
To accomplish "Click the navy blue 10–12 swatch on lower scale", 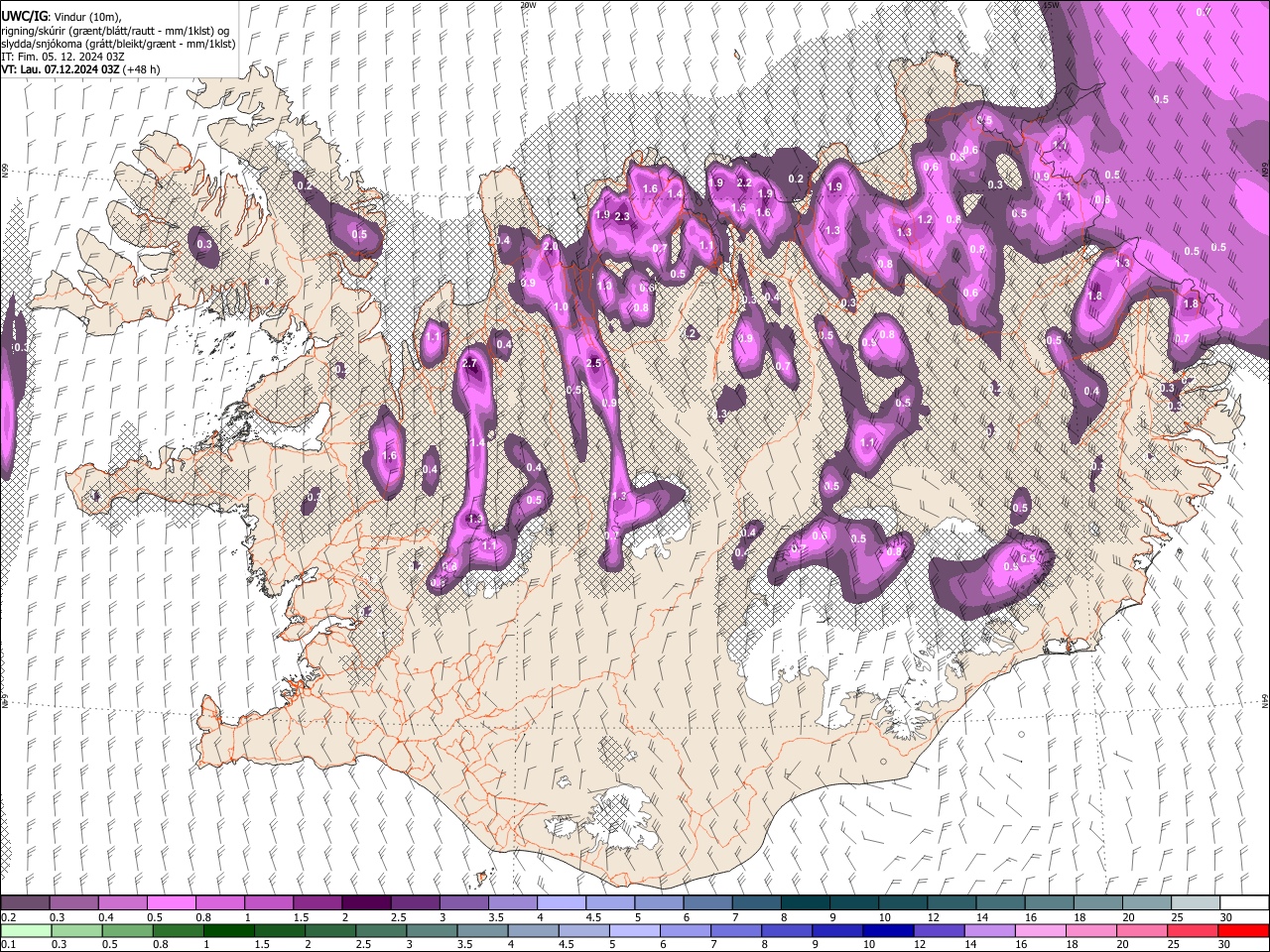I will [888, 930].
